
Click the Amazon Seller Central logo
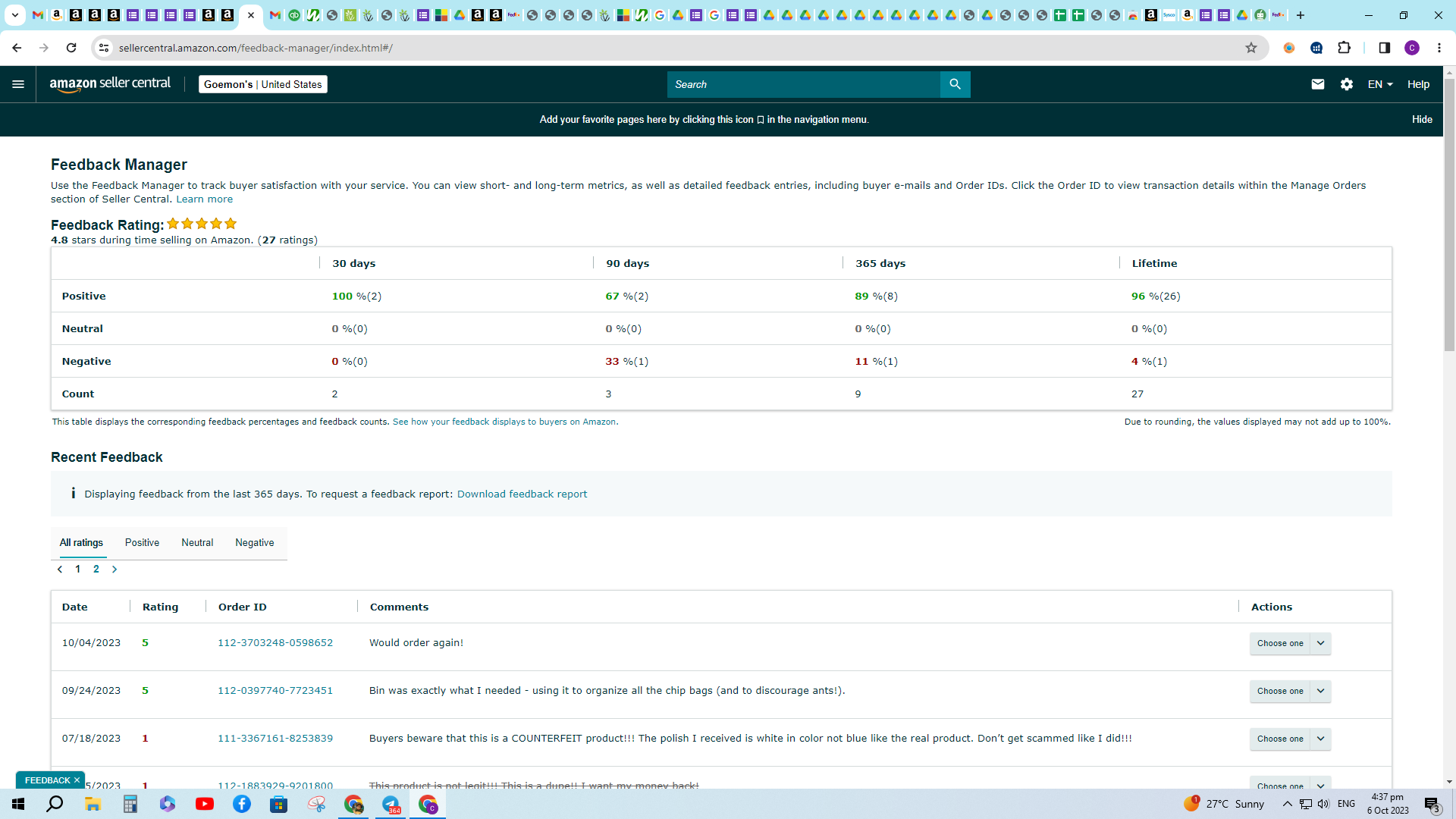click(110, 84)
